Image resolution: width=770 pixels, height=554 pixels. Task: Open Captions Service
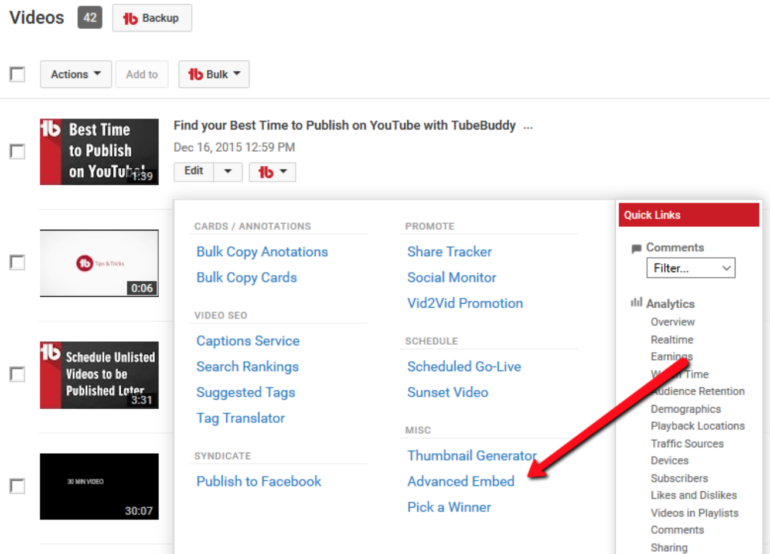(248, 341)
